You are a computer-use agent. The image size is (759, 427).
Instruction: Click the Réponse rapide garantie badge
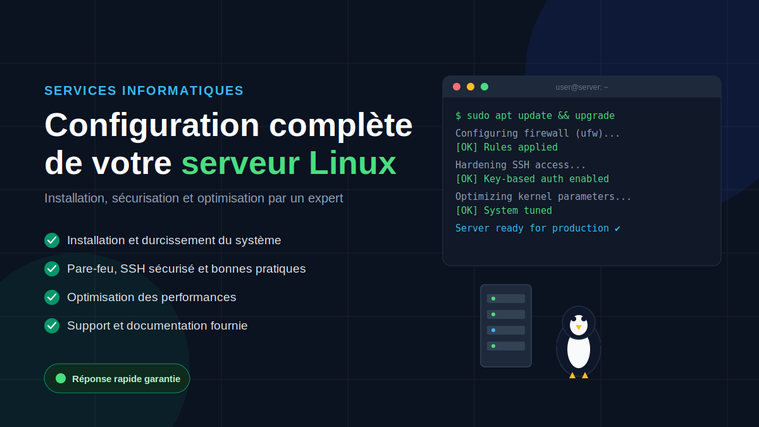click(117, 379)
